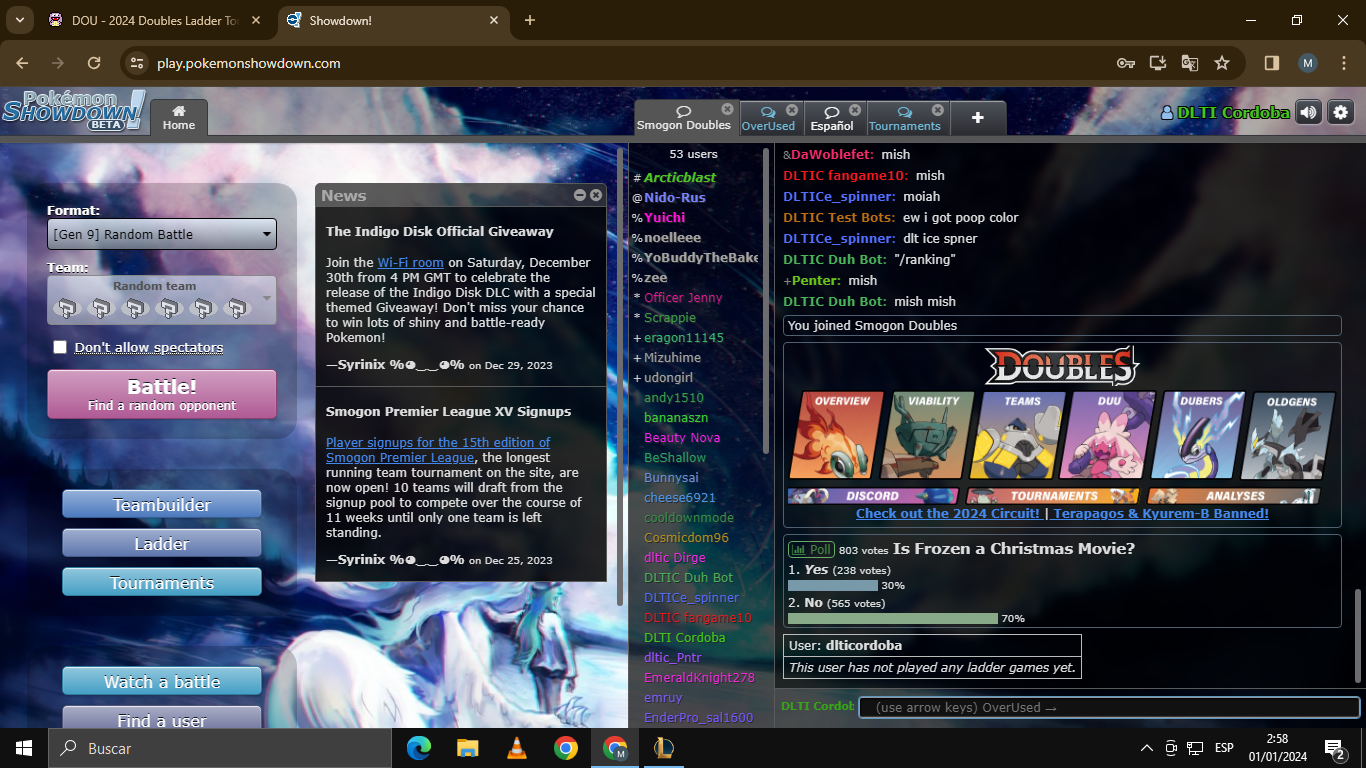Click the No 70% poll result bar
This screenshot has width=1366, height=768.
pos(893,619)
